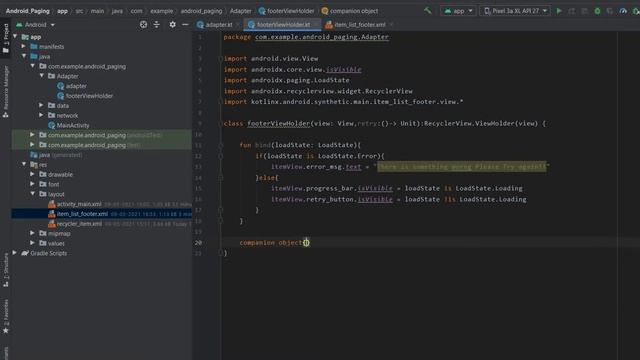Hide the project panel with minus icon
Viewport: 640px width, 360px height.
coord(185,24)
